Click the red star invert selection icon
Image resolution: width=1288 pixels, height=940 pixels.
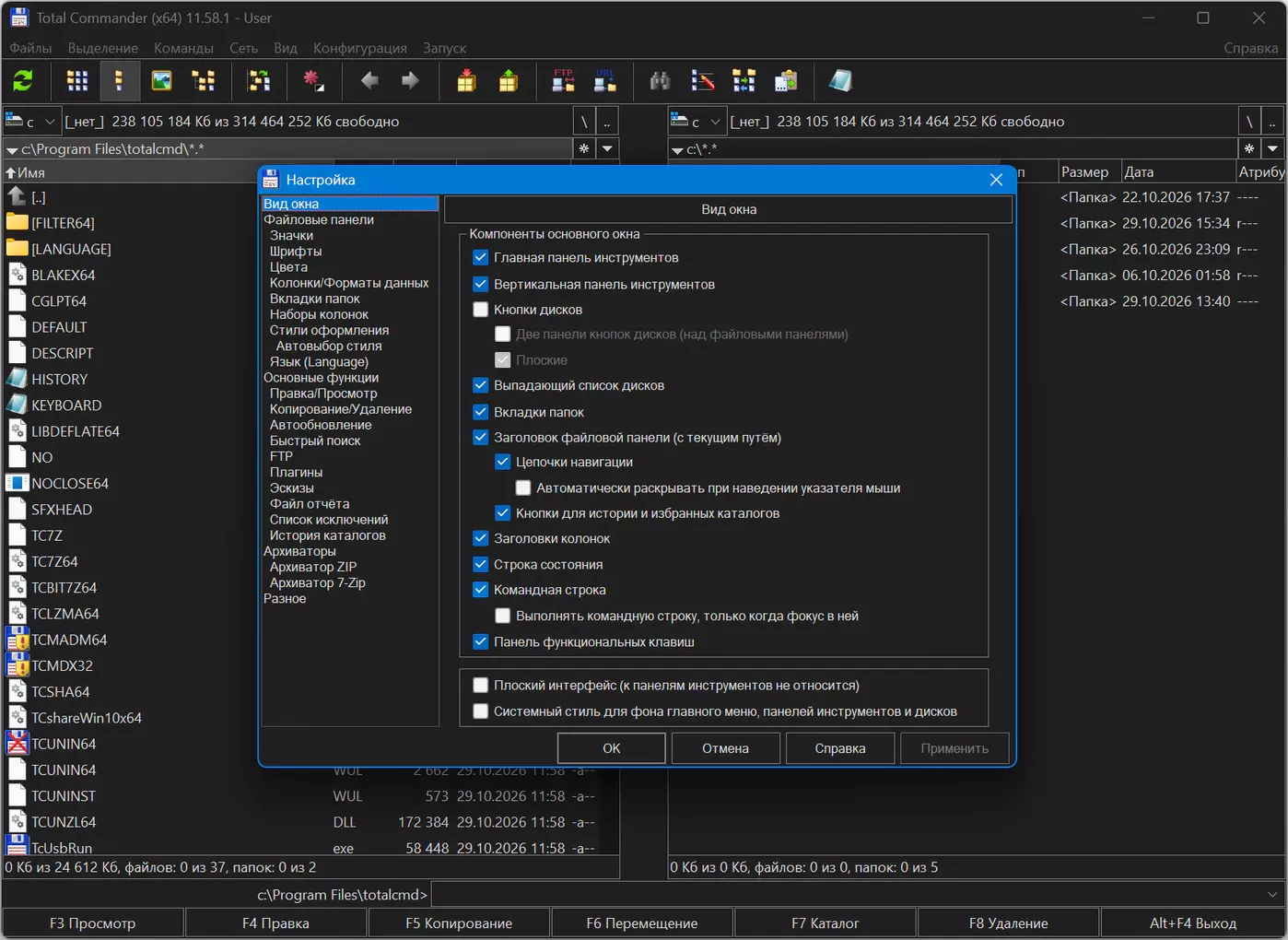[x=314, y=81]
